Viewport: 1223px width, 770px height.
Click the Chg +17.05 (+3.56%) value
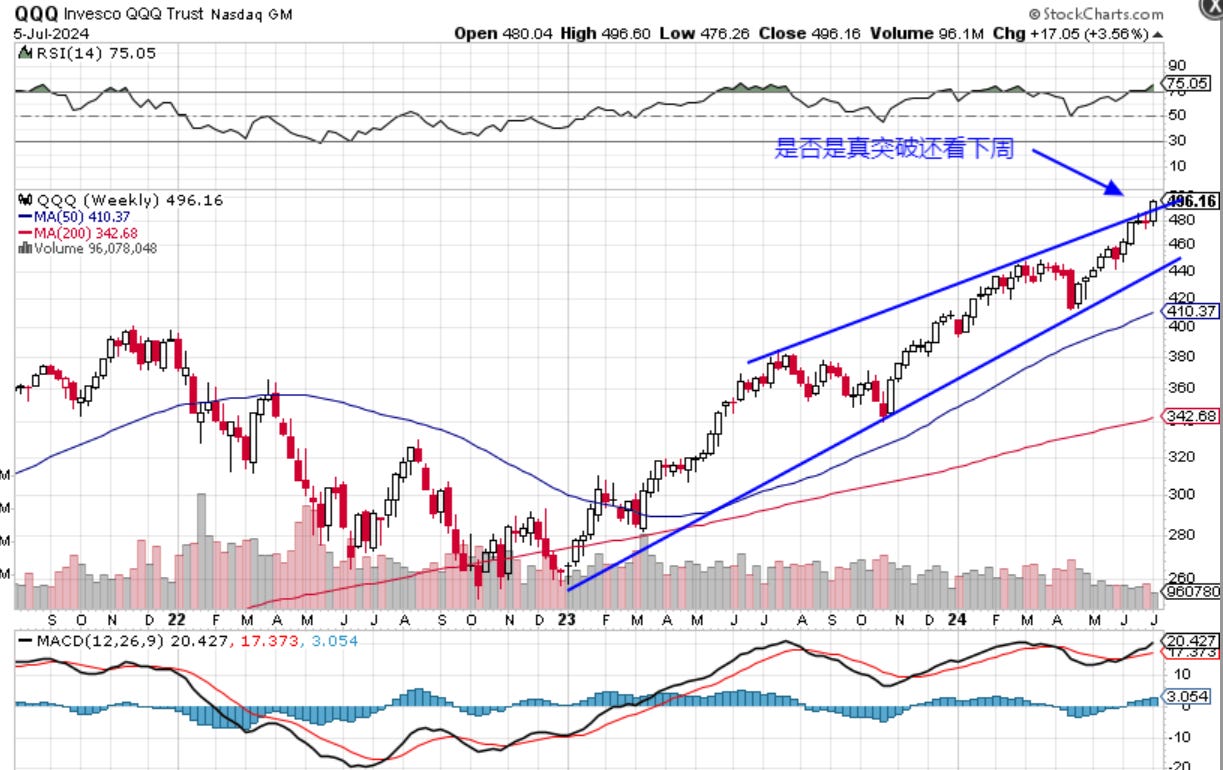point(1078,33)
